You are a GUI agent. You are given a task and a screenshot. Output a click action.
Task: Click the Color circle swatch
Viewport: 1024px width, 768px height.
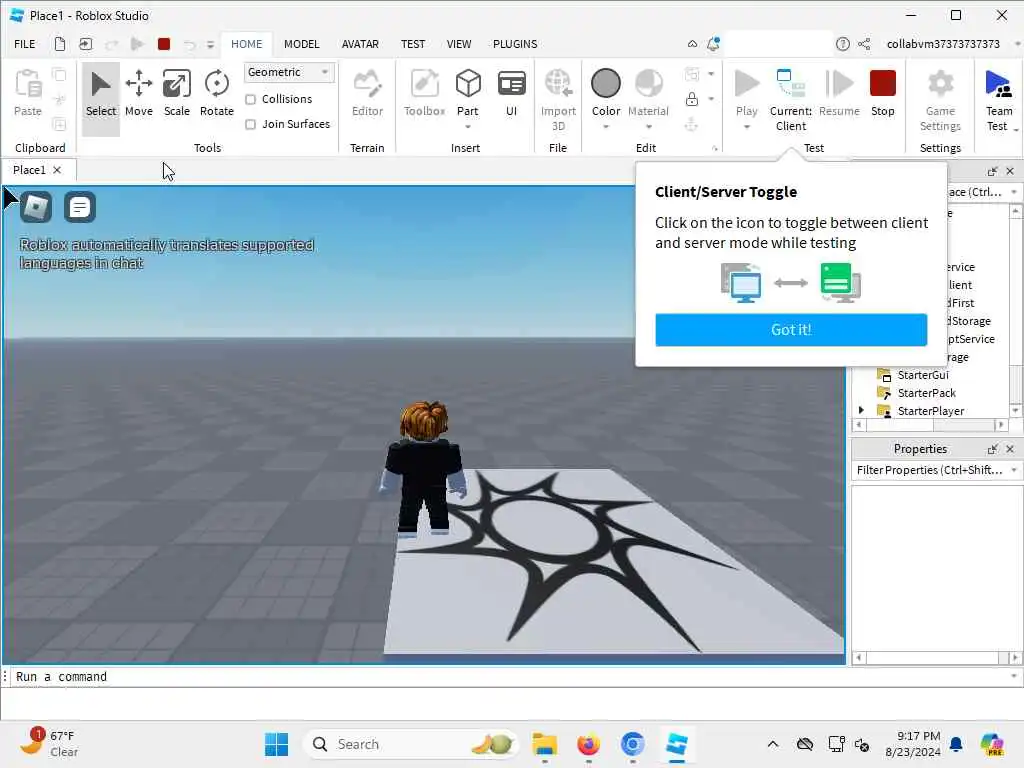tap(605, 84)
